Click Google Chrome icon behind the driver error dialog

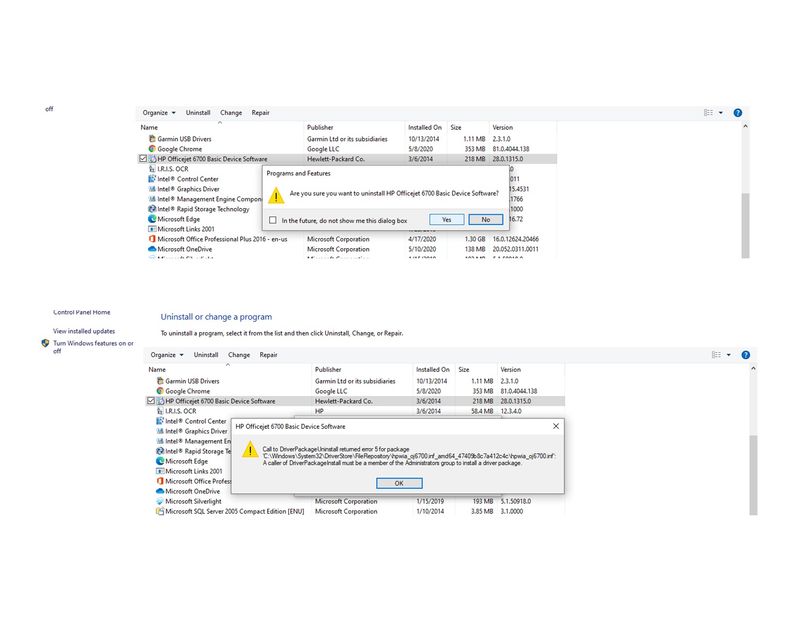[160, 391]
